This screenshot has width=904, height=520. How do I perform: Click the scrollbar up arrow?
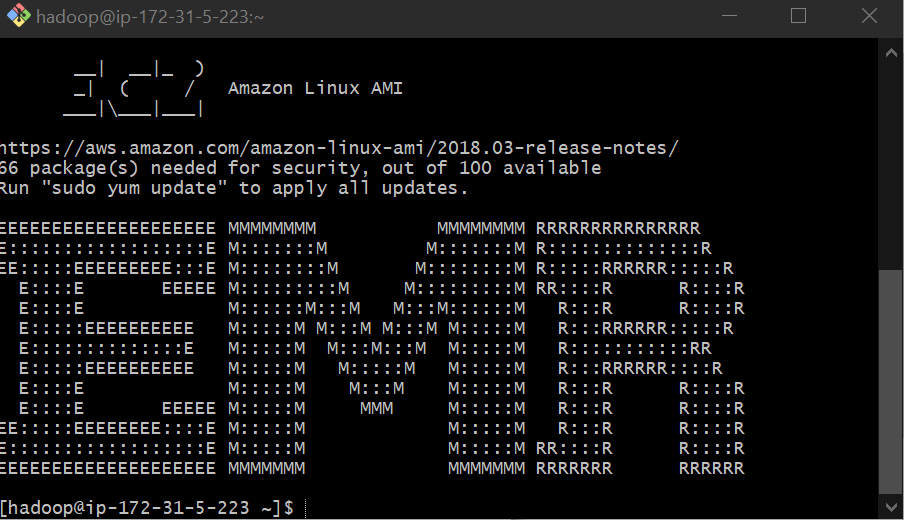(x=891, y=53)
